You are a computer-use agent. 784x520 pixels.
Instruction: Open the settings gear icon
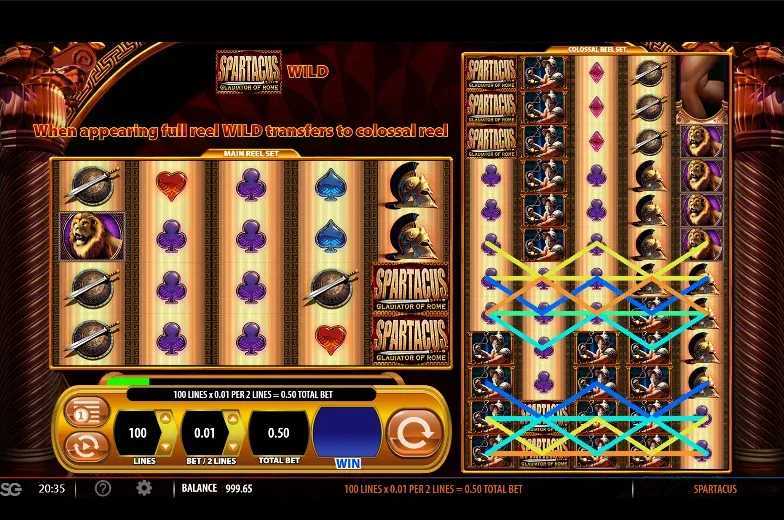coord(144,488)
